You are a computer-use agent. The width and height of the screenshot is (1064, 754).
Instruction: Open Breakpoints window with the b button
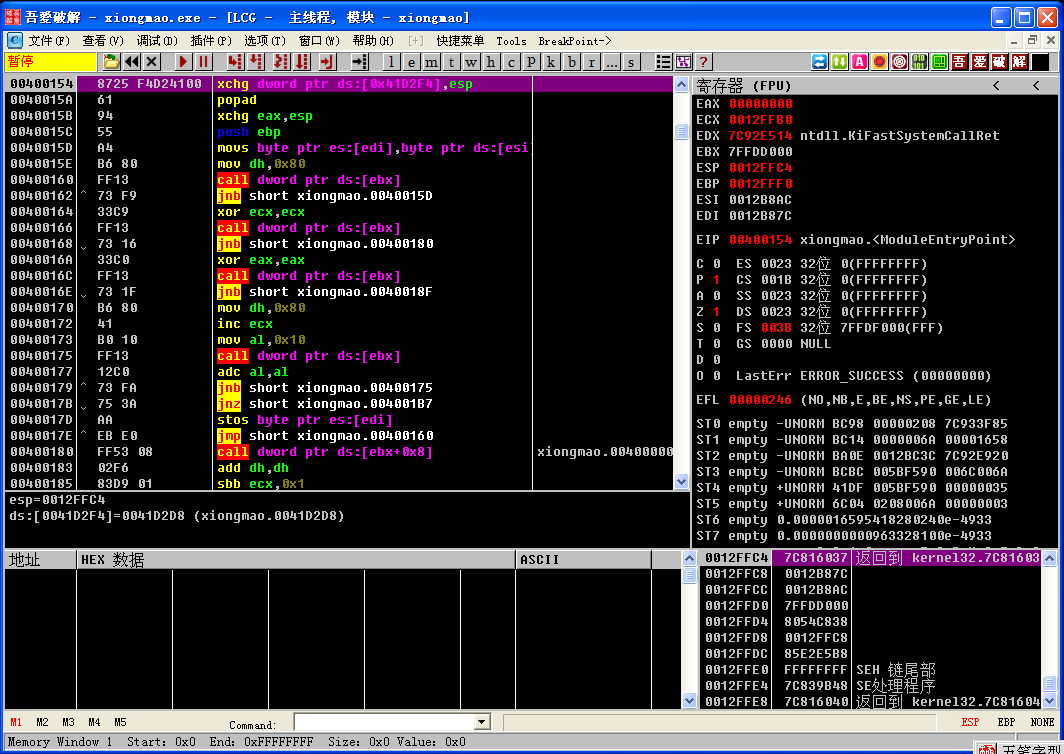tap(571, 62)
